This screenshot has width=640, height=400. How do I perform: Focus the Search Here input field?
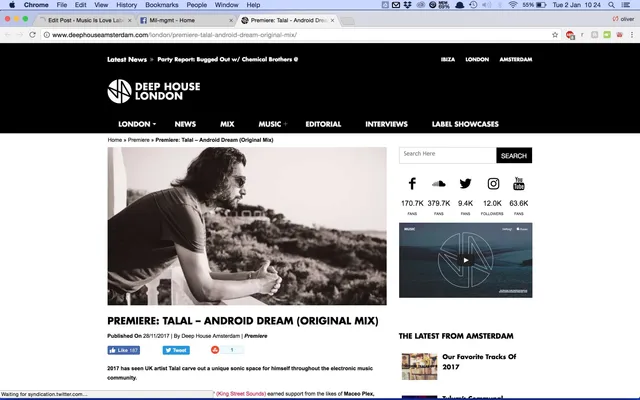(448, 156)
